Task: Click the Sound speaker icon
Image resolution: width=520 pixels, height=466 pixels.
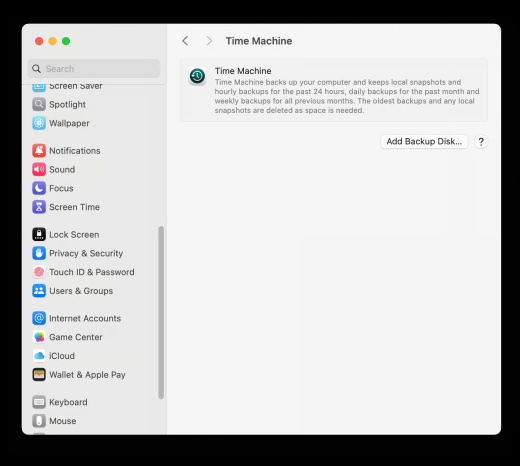Action: point(39,169)
